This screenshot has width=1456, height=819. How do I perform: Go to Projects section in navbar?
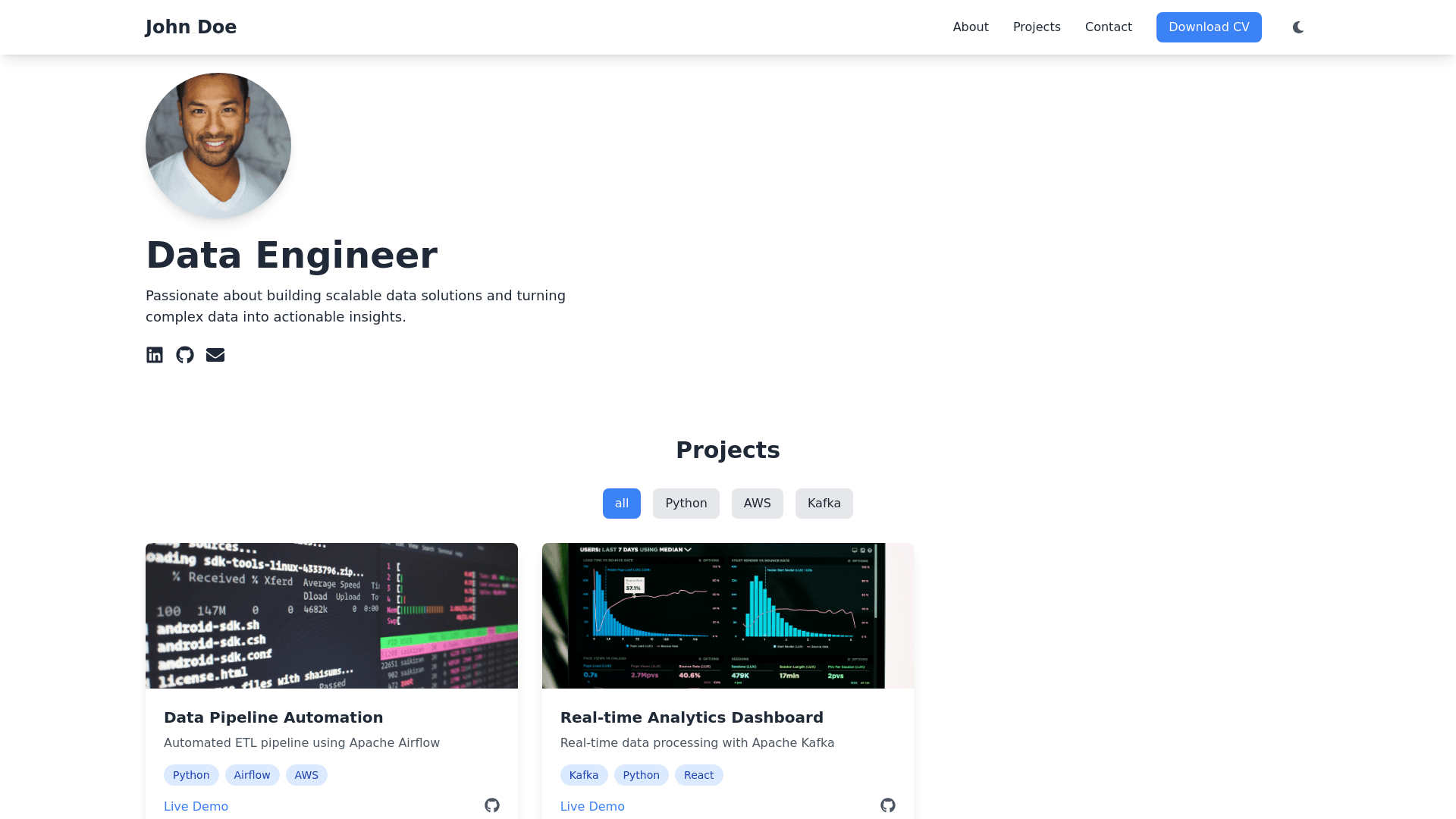(x=1037, y=27)
